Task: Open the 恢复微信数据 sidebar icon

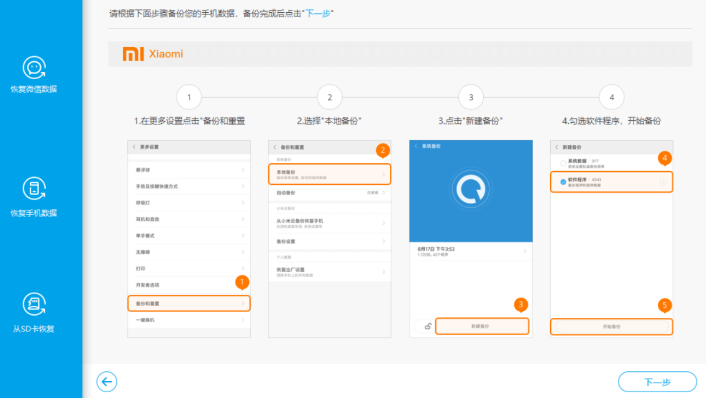Action: click(34, 68)
